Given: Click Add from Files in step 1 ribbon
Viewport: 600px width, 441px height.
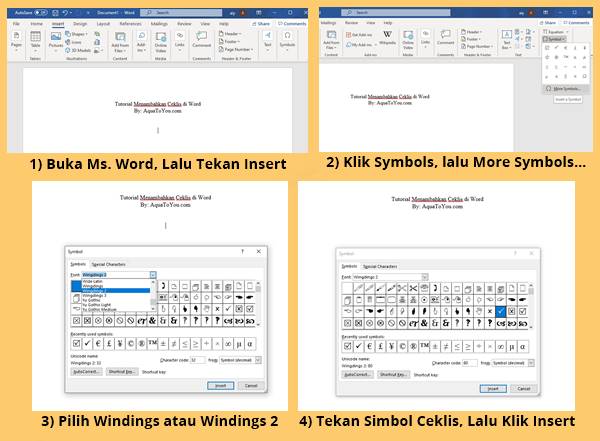Looking at the screenshot, I should pos(120,42).
